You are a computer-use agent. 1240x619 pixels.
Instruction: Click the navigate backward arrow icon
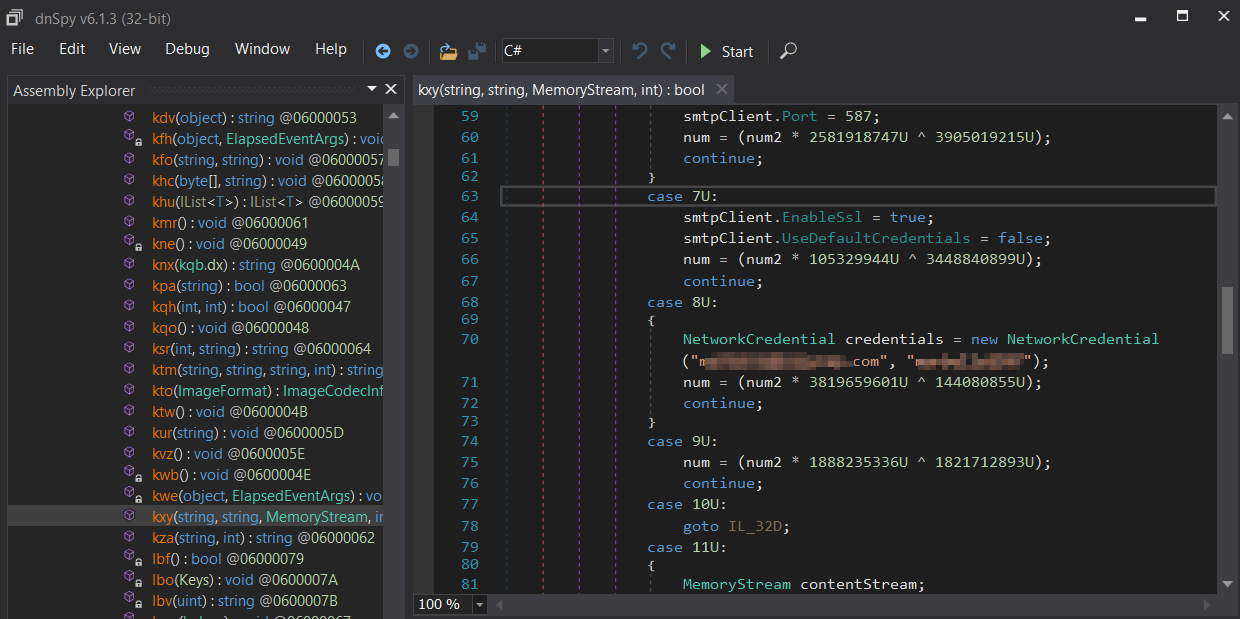pyautogui.click(x=383, y=51)
